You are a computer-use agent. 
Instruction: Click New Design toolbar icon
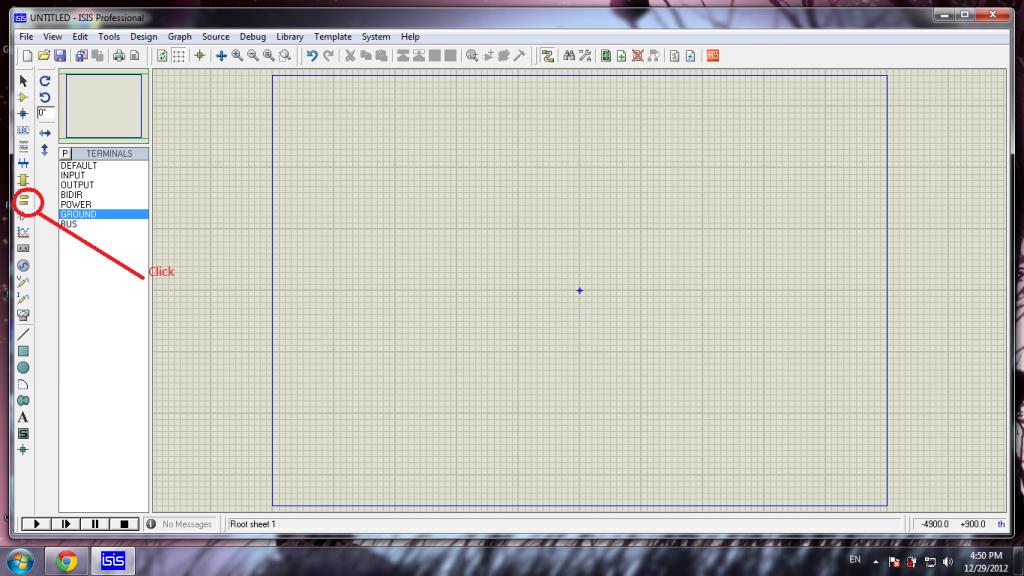27,56
